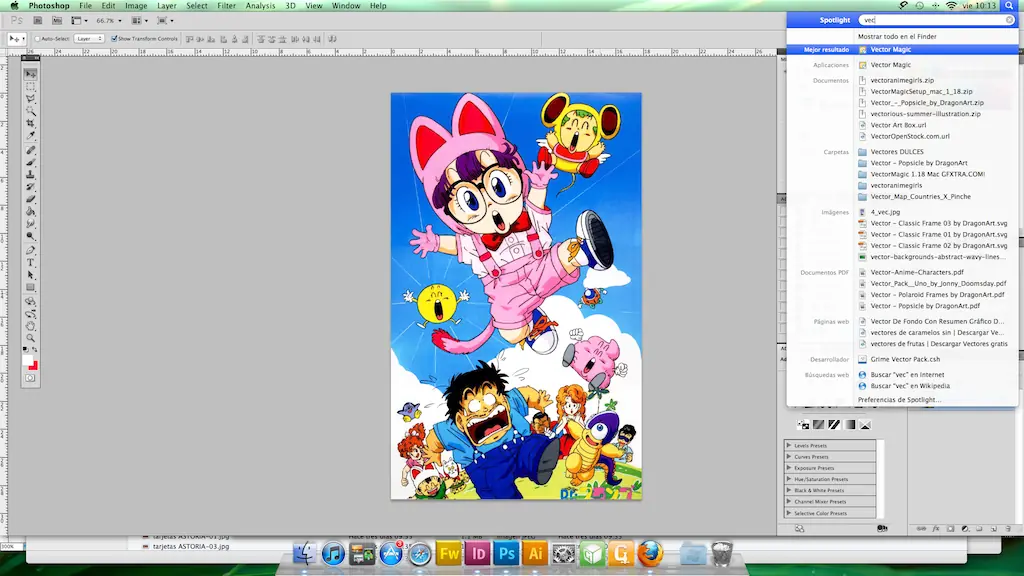This screenshot has height=576, width=1024.
Task: Open the Trash in the Dock
Action: [x=722, y=554]
